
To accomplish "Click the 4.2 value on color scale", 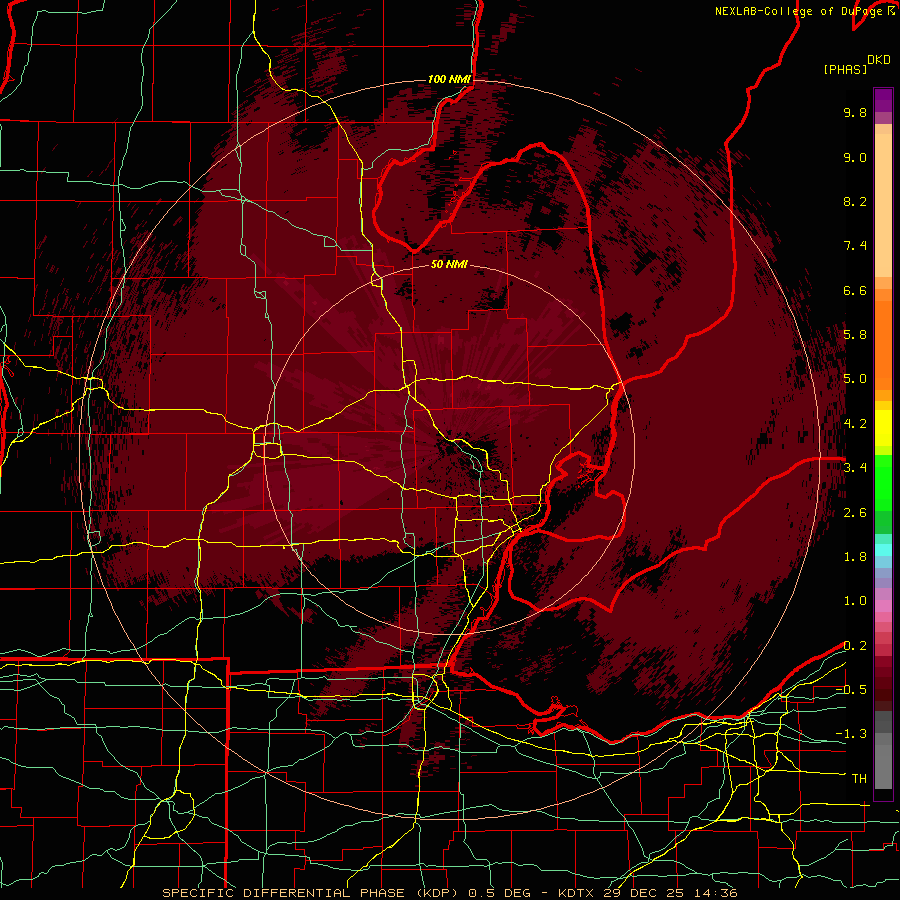I will point(855,424).
